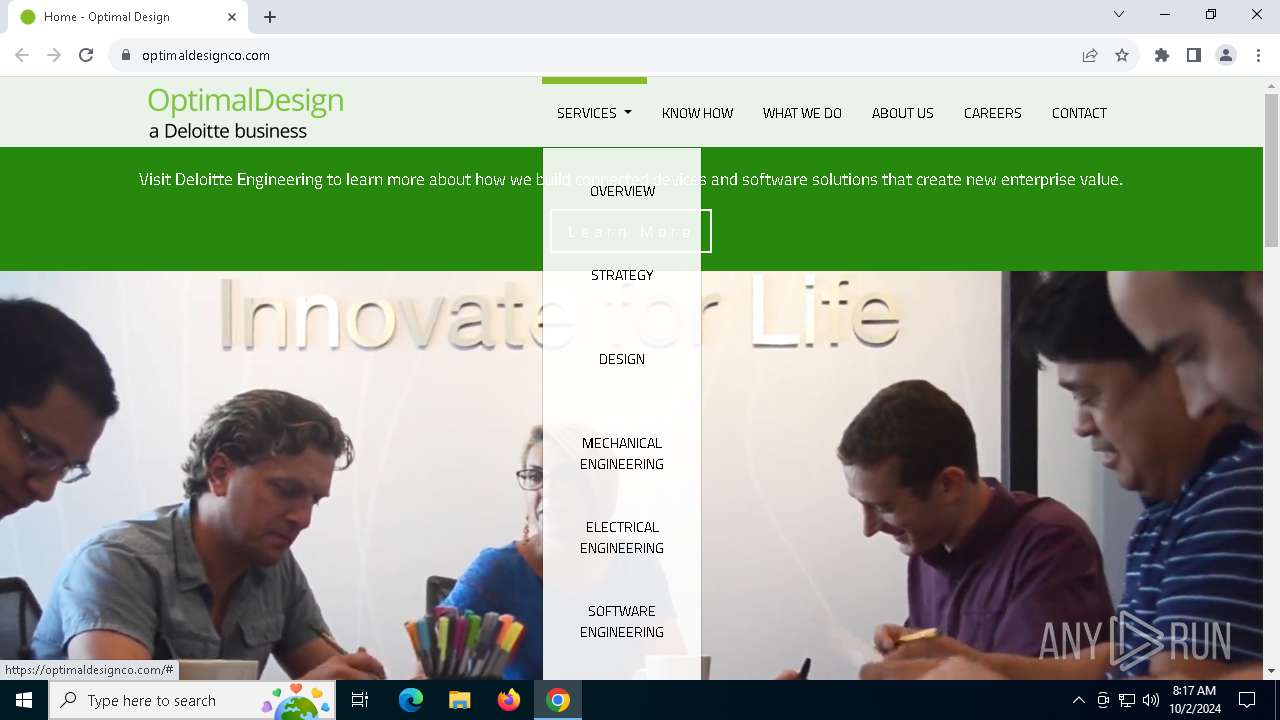Click the scrollbar down arrow
This screenshot has width=1280, height=720.
[x=1271, y=671]
